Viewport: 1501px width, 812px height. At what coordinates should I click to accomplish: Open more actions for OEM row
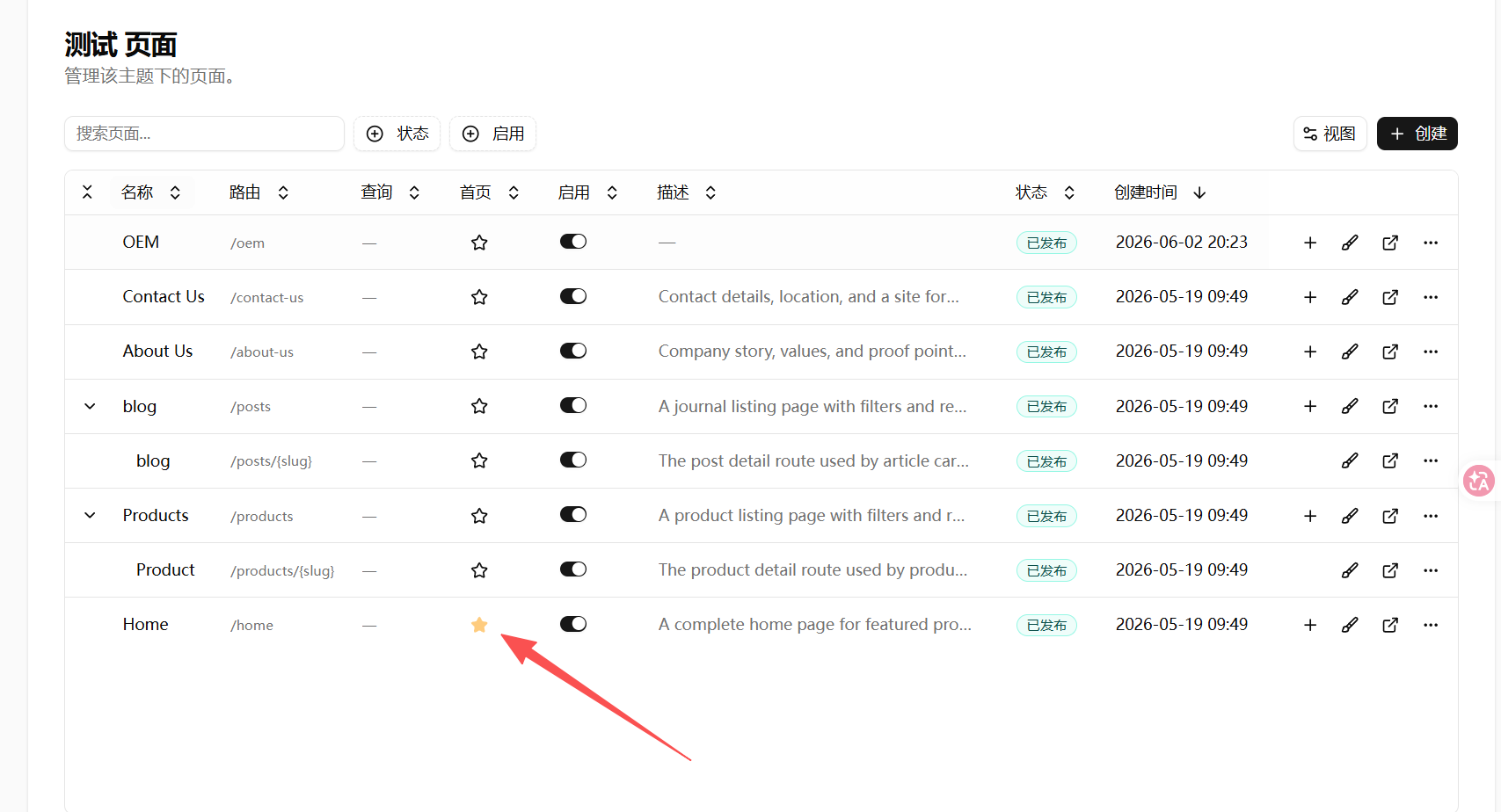(1431, 243)
